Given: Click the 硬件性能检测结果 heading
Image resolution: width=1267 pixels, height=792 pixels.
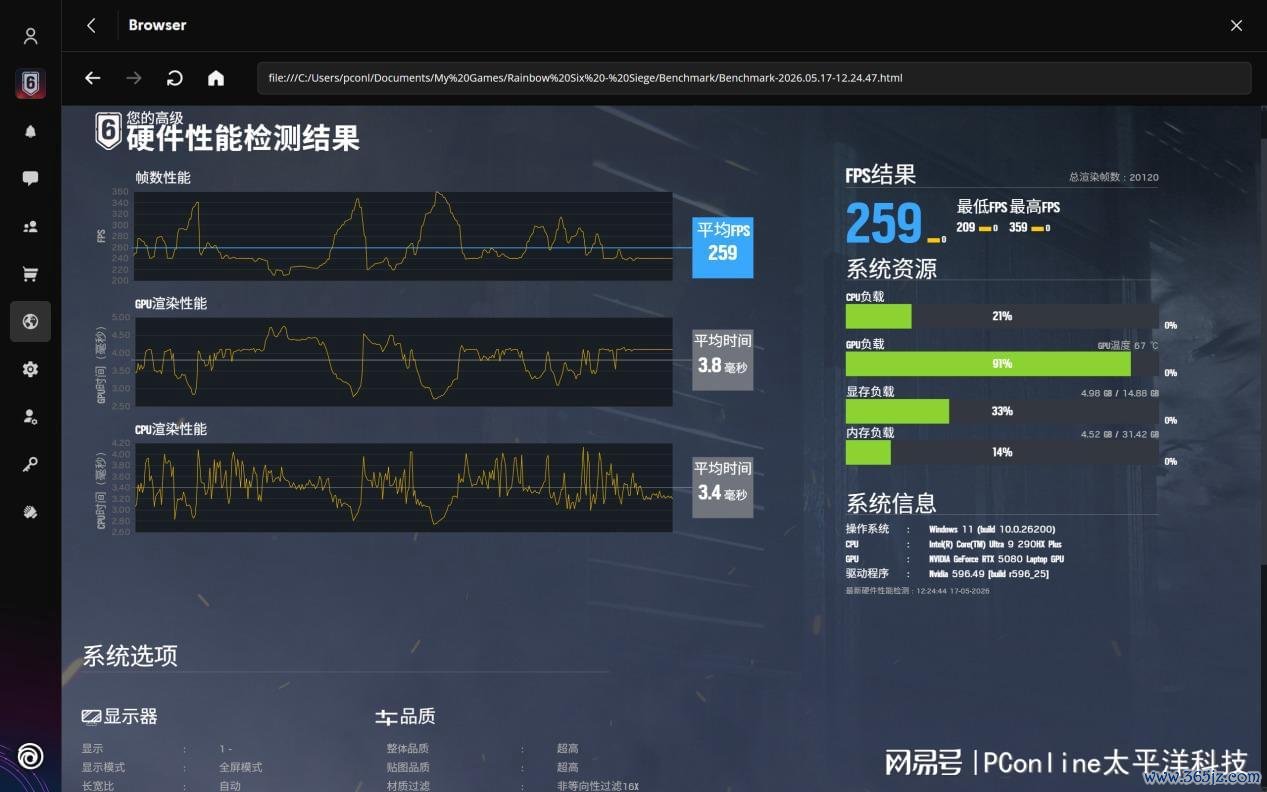Looking at the screenshot, I should pos(243,138).
